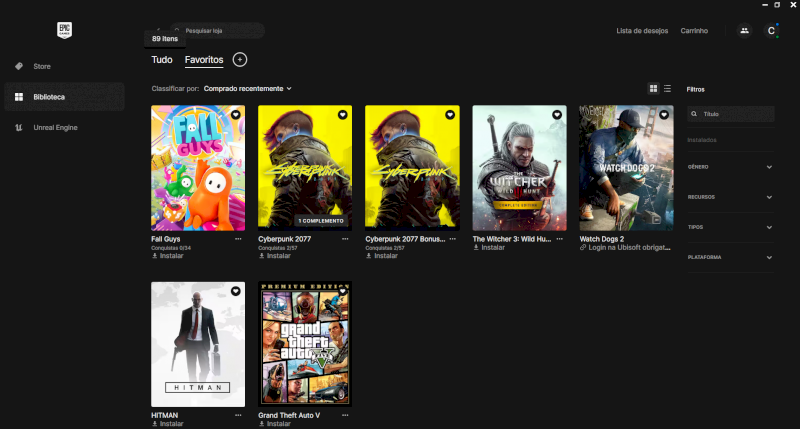Open more options for Grand Theft Auto V
This screenshot has height=429, width=800.
pos(345,415)
